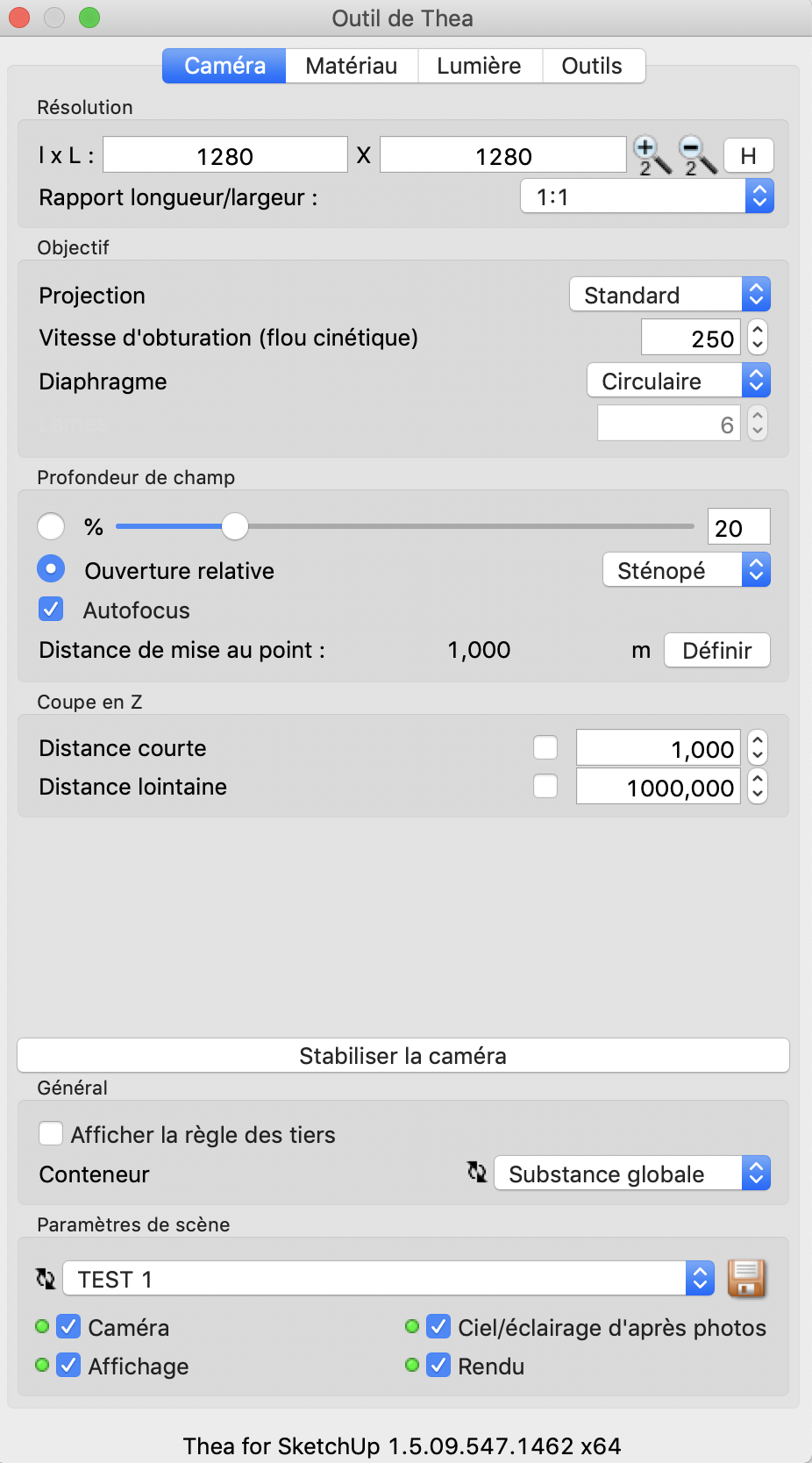The height and width of the screenshot is (1463, 812).
Task: Open the Projection Standard dropdown
Action: [670, 295]
